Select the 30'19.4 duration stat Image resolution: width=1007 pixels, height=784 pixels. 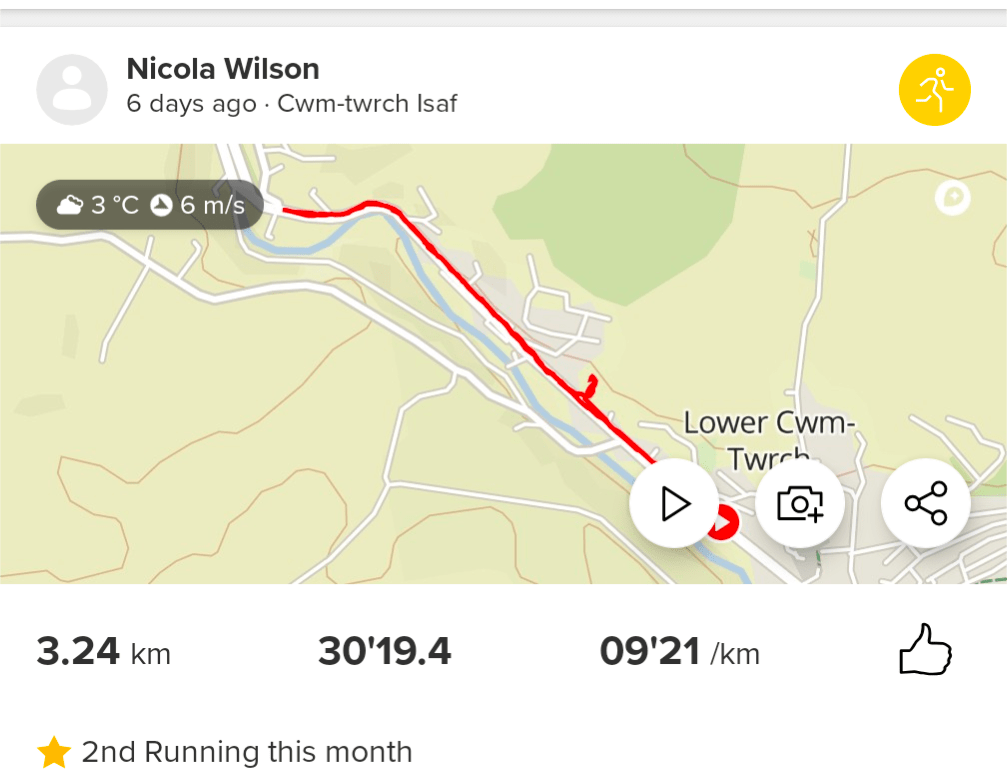click(385, 652)
